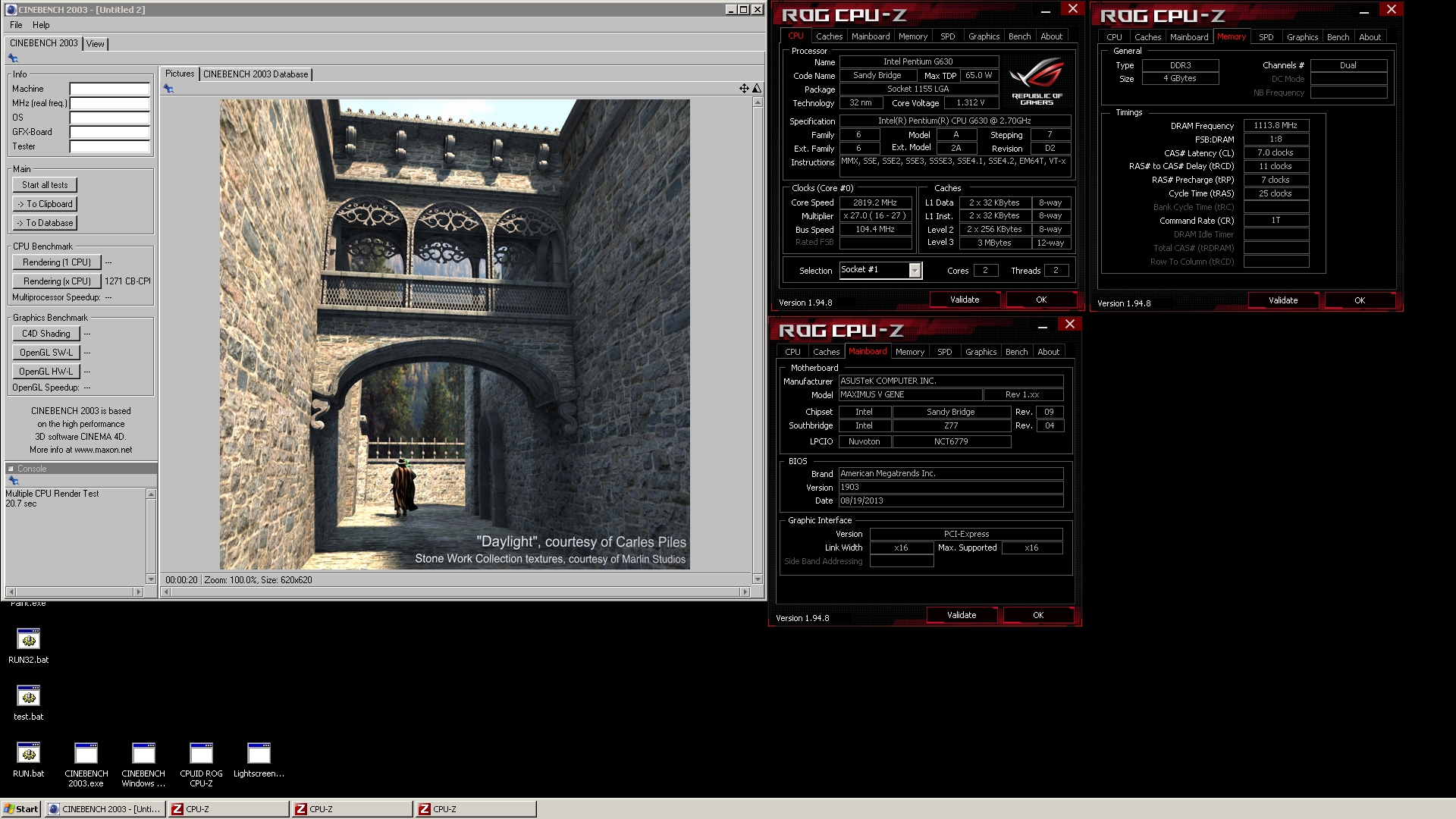The height and width of the screenshot is (819, 1456).
Task: Click the picture viewer horizontal scrollbar
Action: (x=455, y=591)
